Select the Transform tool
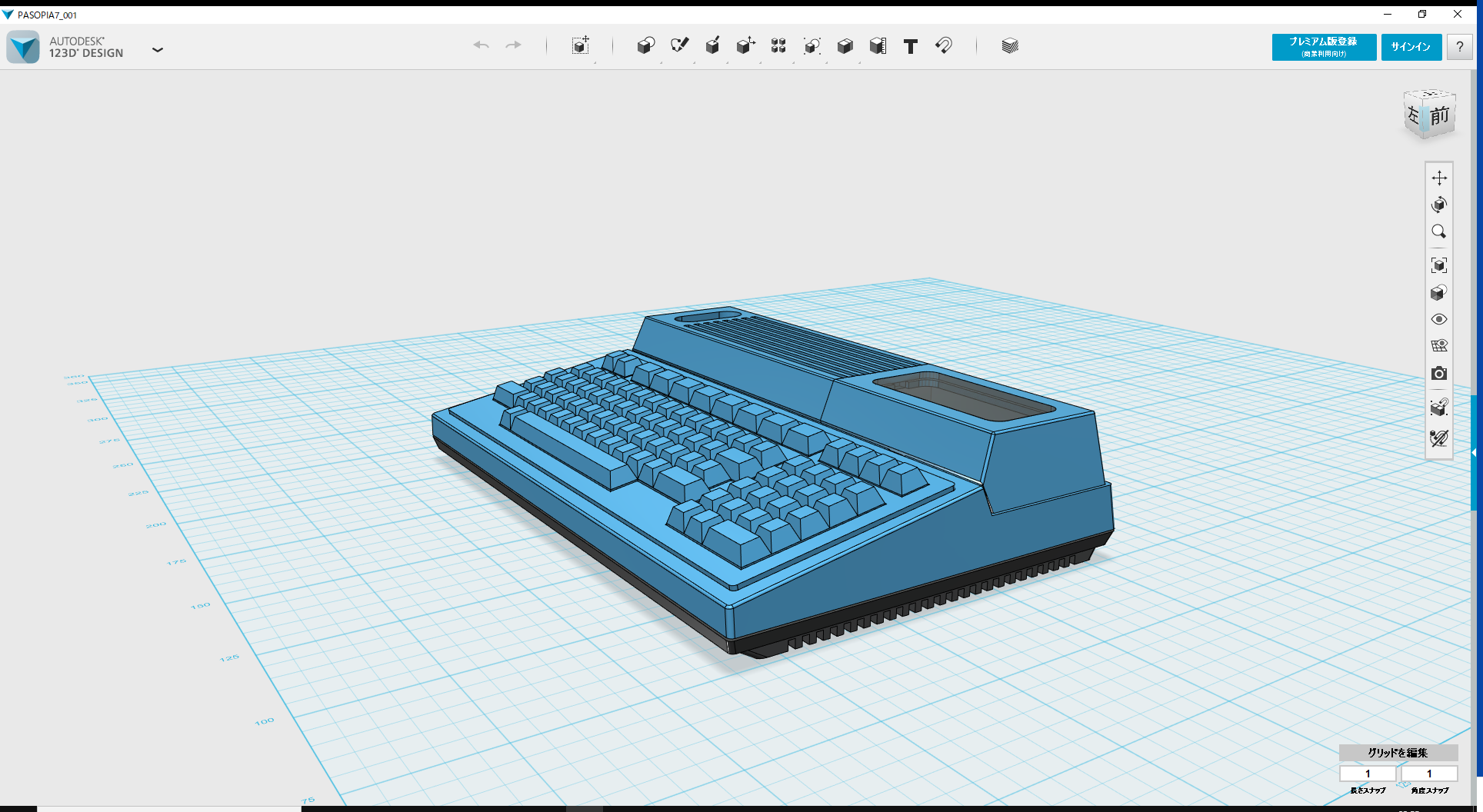The height and width of the screenshot is (812, 1483). pos(582,46)
